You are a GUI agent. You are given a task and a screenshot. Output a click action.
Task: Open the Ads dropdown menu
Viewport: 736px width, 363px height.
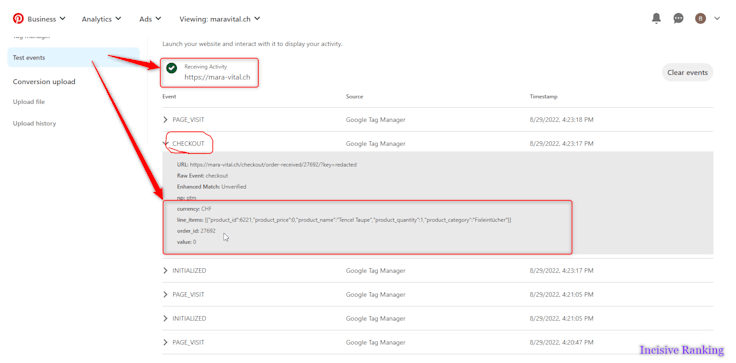point(150,19)
